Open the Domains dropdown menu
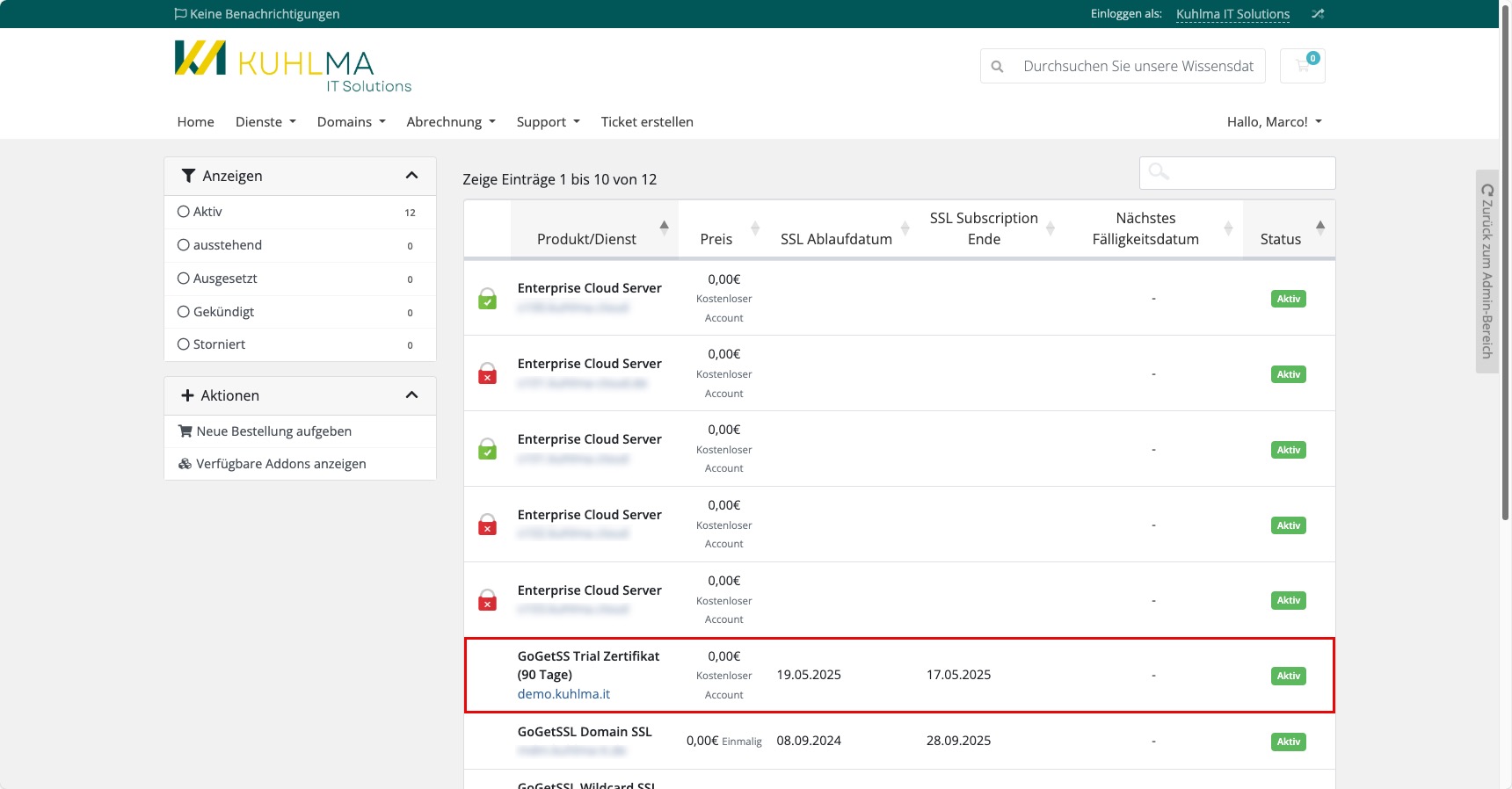 click(x=352, y=122)
